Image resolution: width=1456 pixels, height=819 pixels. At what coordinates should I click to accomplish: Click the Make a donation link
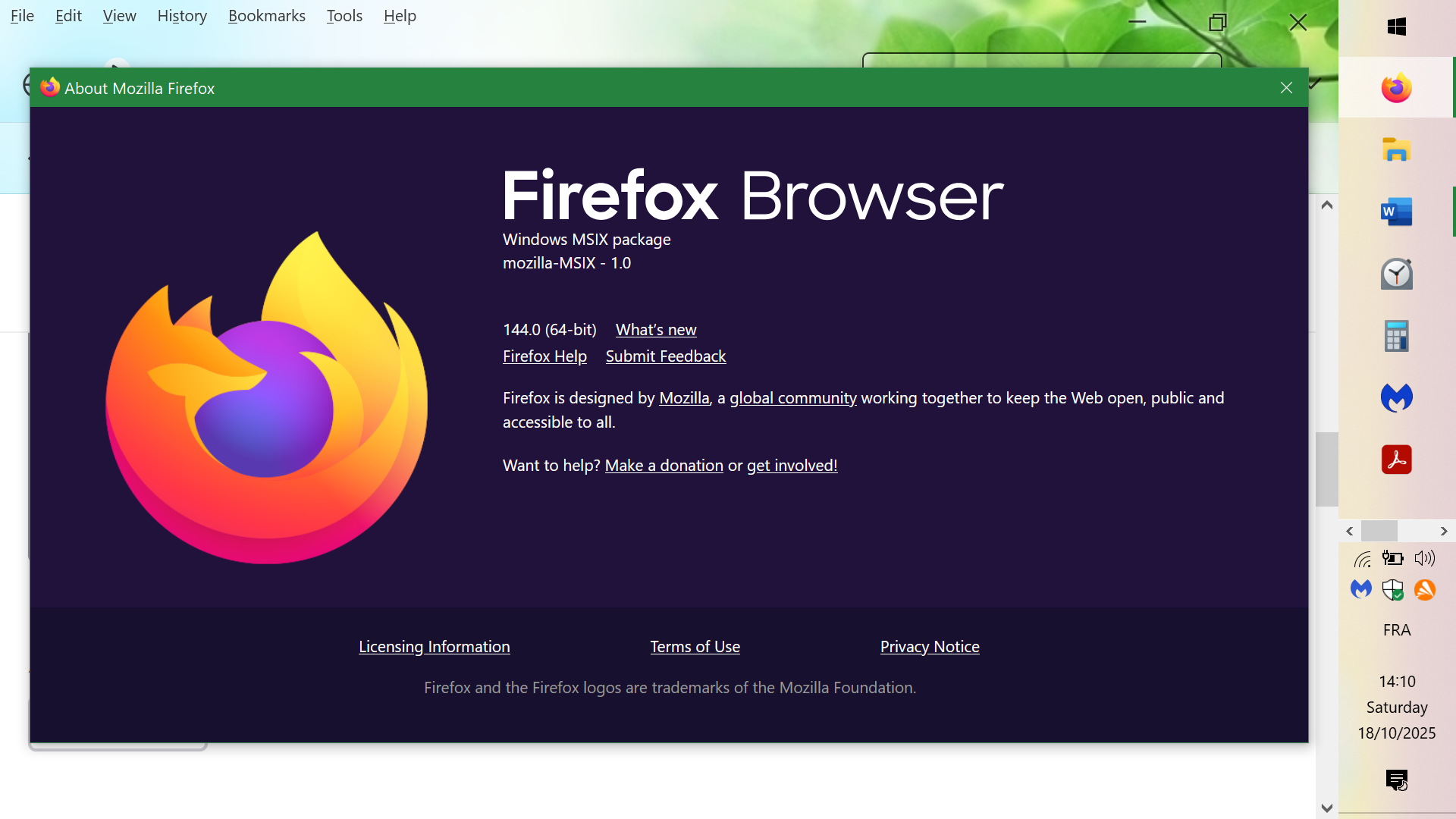(664, 466)
